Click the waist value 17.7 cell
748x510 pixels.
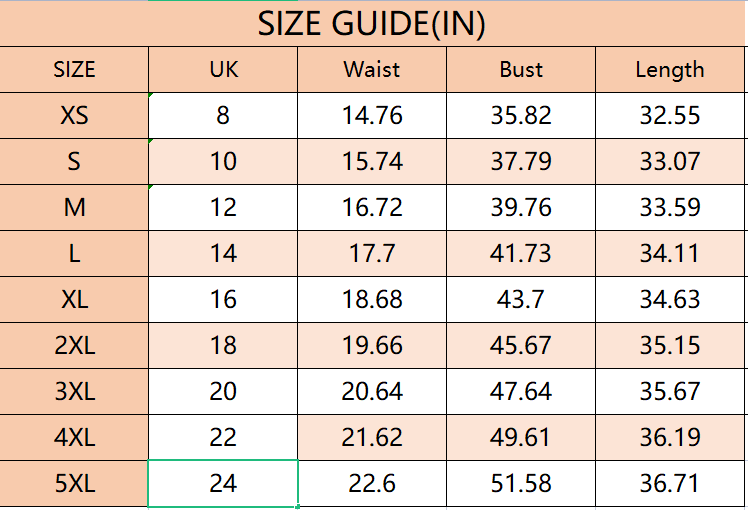[x=372, y=253]
